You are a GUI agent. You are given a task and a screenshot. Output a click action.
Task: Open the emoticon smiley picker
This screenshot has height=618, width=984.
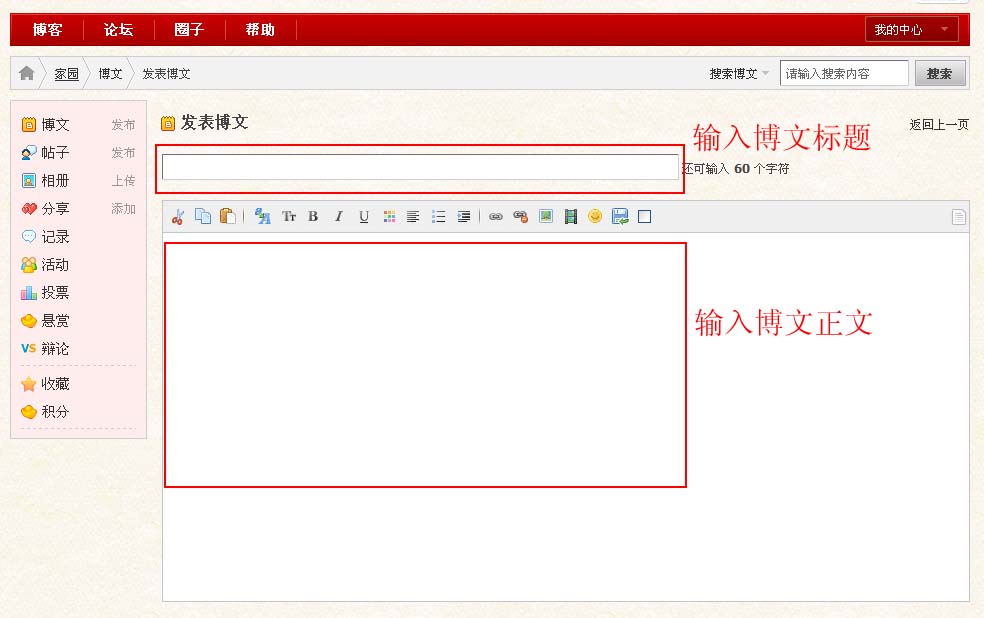[595, 217]
